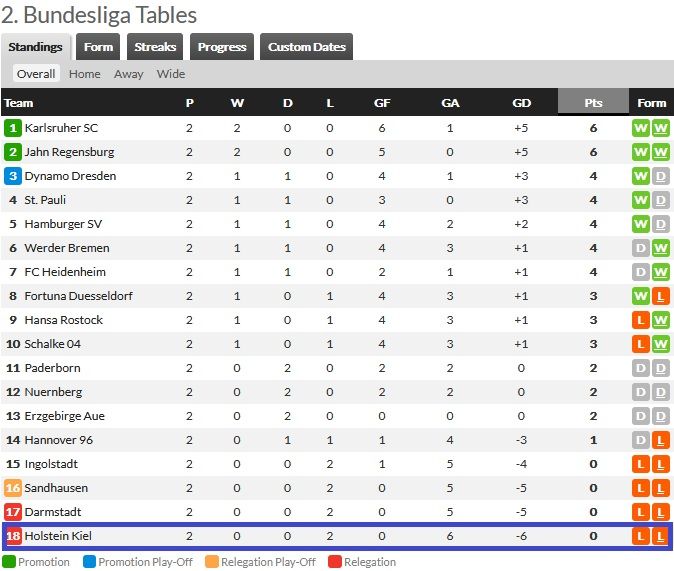The image size is (674, 571).
Task: Click the orange position 16 badge
Action: (13, 488)
